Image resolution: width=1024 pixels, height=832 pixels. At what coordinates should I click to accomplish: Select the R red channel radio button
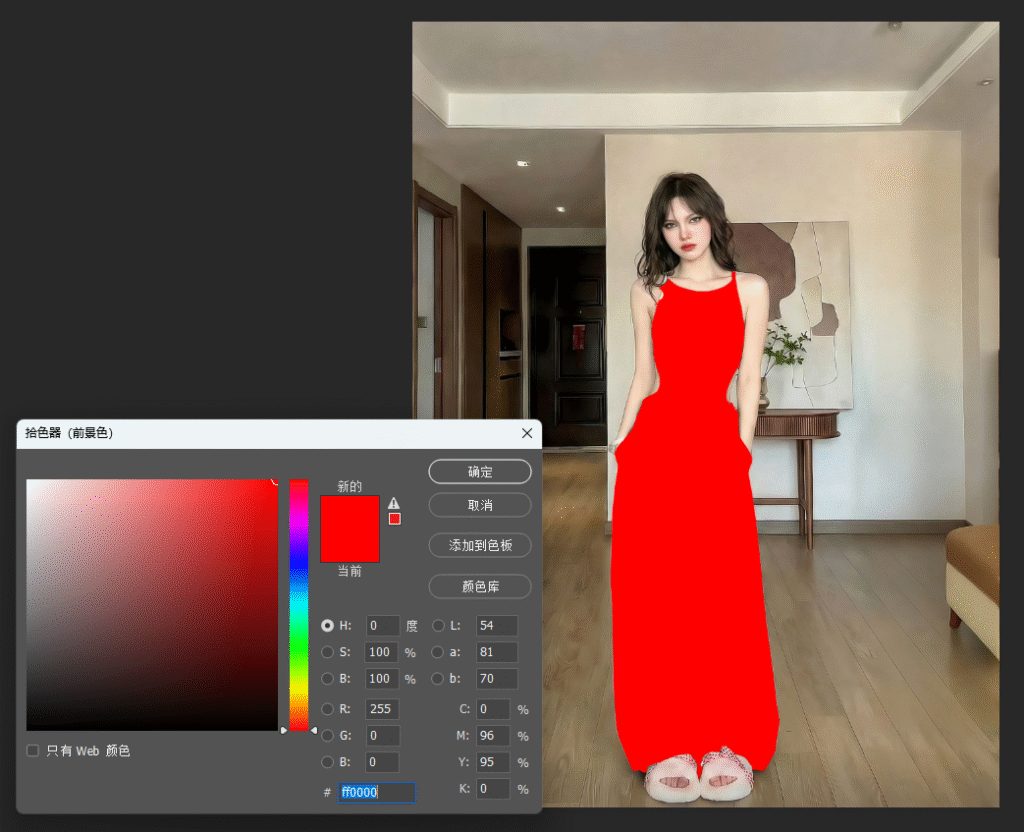[328, 709]
